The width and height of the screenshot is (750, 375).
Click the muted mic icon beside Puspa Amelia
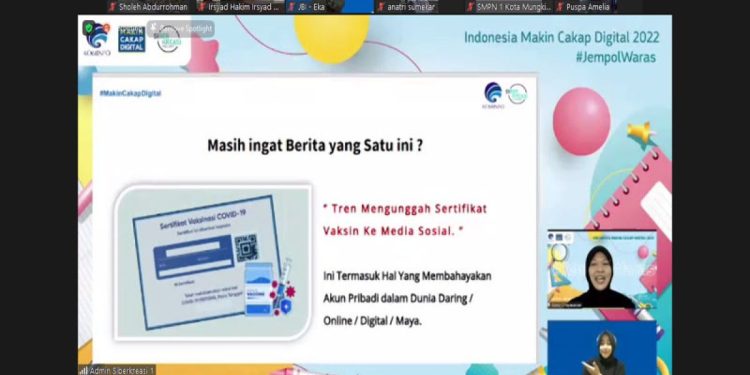560,7
